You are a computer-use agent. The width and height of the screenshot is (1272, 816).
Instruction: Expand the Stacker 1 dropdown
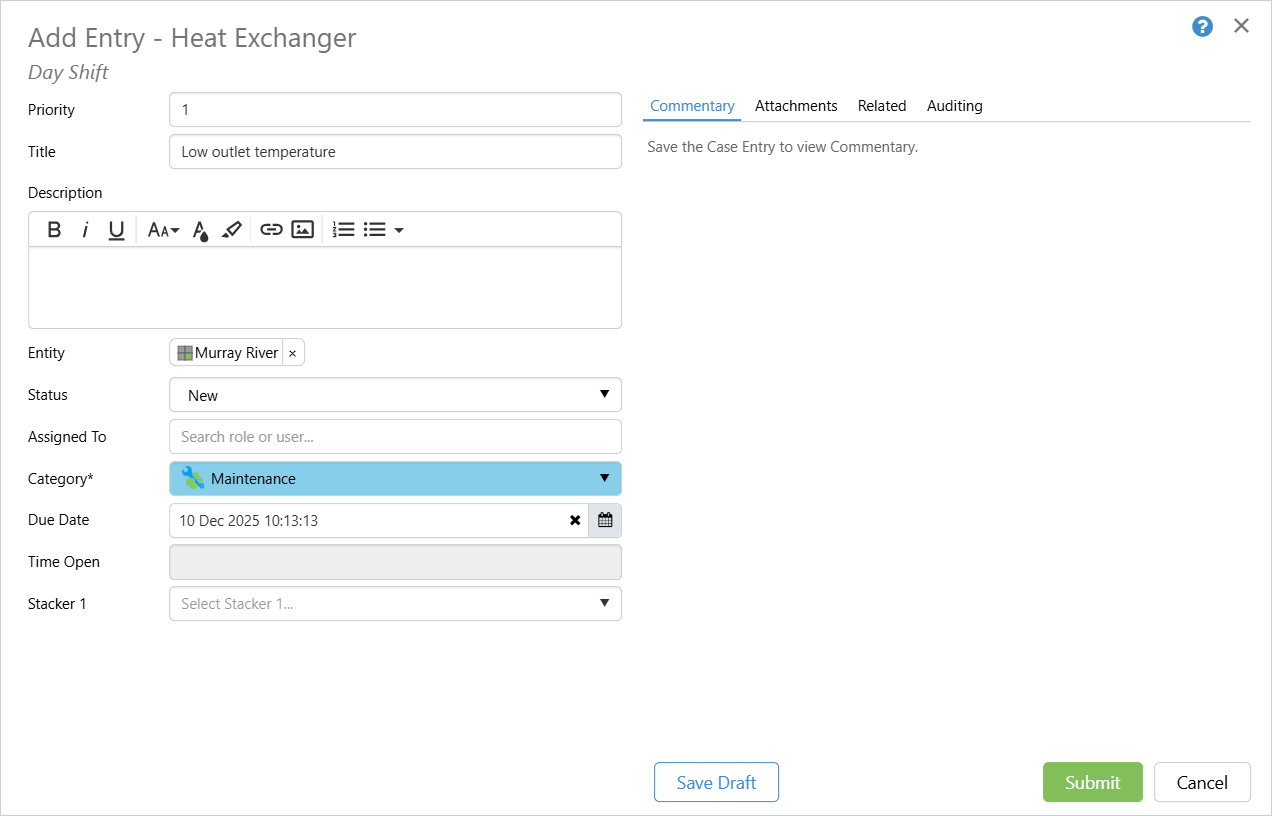[x=395, y=604]
